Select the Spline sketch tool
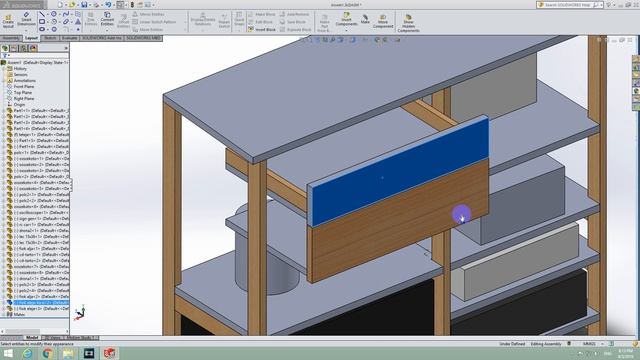 click(66, 14)
